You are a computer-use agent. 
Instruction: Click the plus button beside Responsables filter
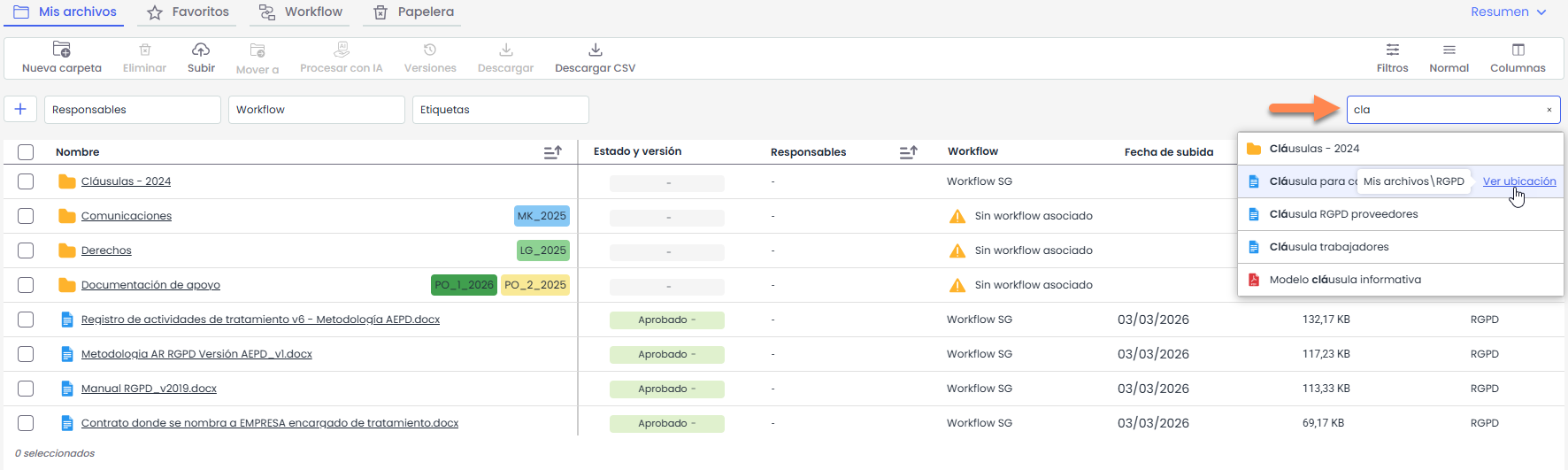(x=20, y=110)
